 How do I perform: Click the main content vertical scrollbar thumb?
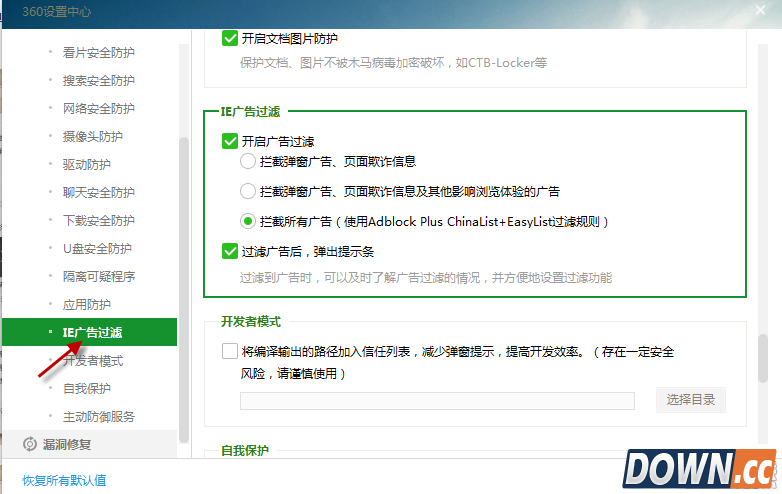point(763,358)
